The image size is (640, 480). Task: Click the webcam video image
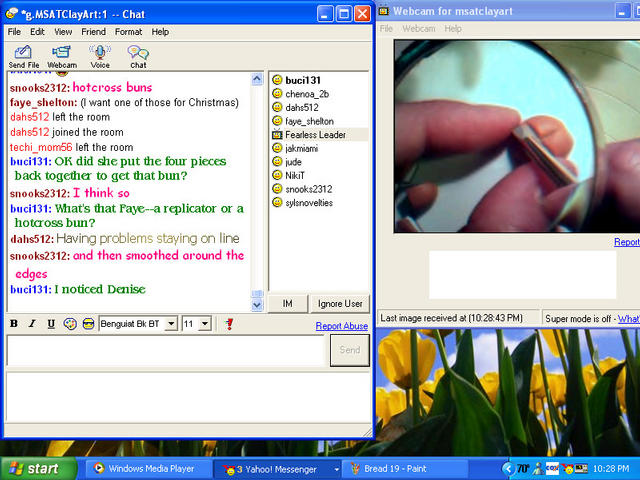click(x=517, y=136)
